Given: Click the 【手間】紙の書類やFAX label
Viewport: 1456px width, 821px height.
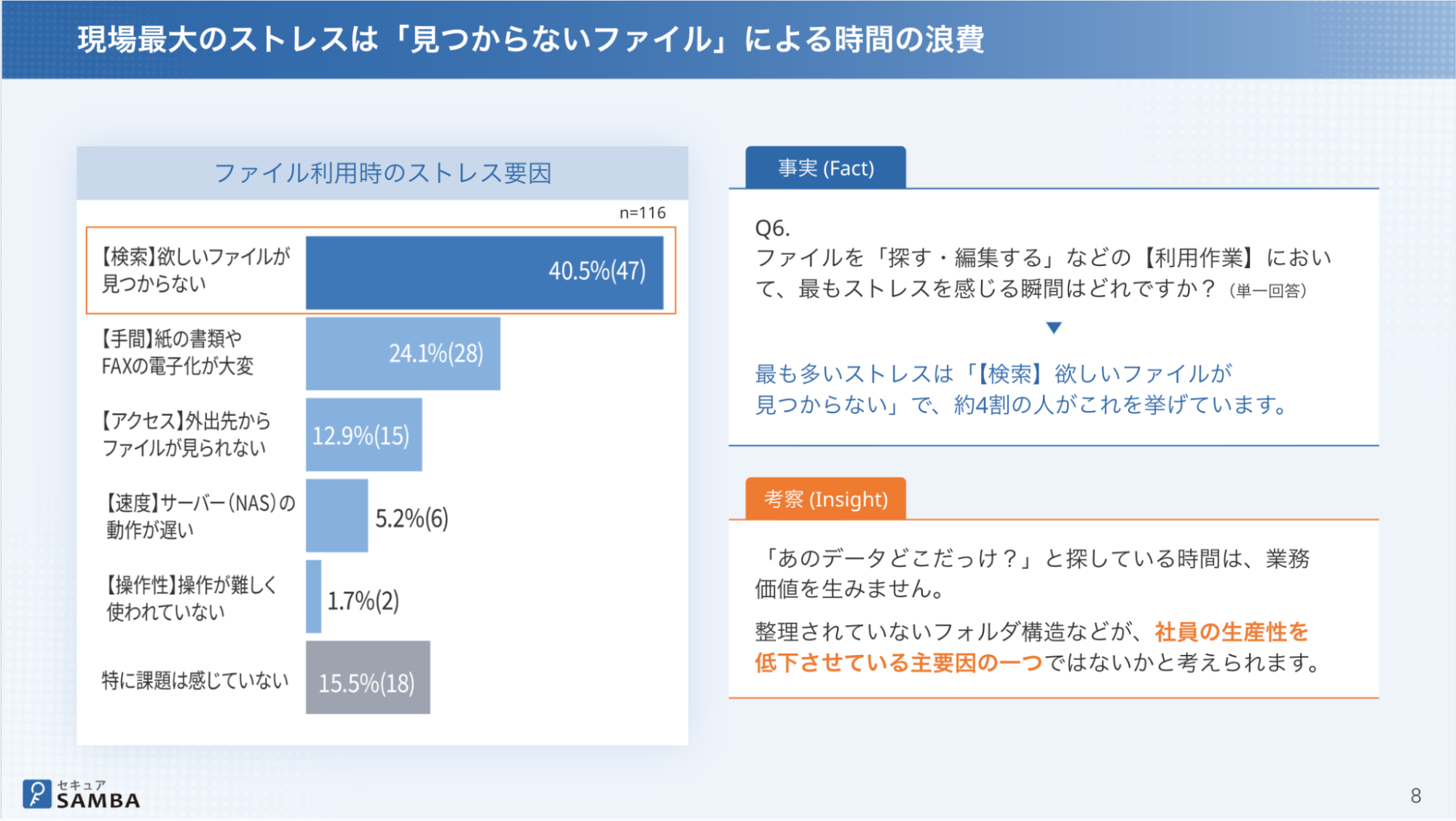Looking at the screenshot, I should click(177, 352).
